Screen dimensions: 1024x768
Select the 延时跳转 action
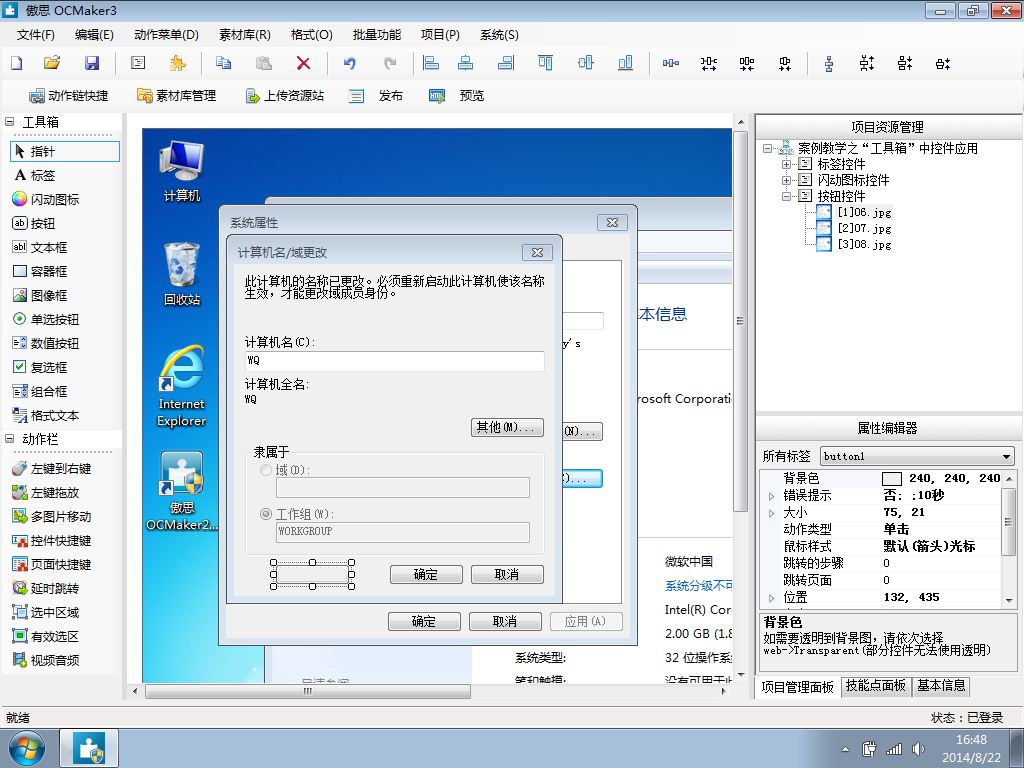click(x=46, y=588)
